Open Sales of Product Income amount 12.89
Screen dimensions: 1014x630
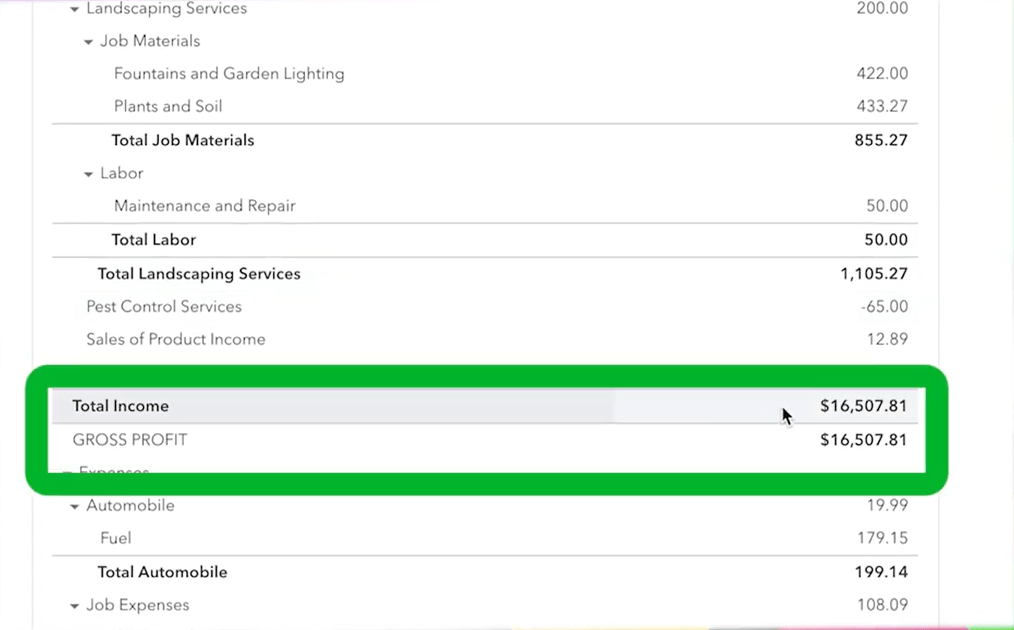(x=887, y=339)
